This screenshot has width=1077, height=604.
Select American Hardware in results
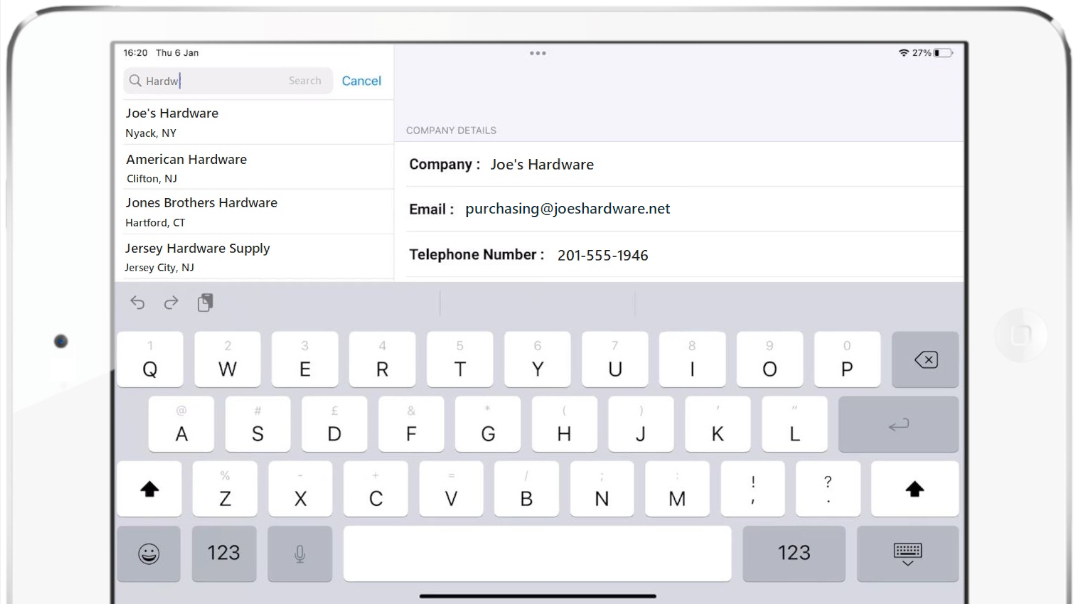254,168
